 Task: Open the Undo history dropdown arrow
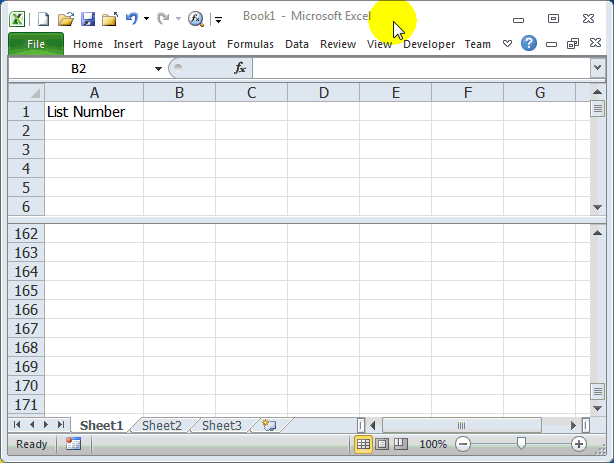coord(146,18)
